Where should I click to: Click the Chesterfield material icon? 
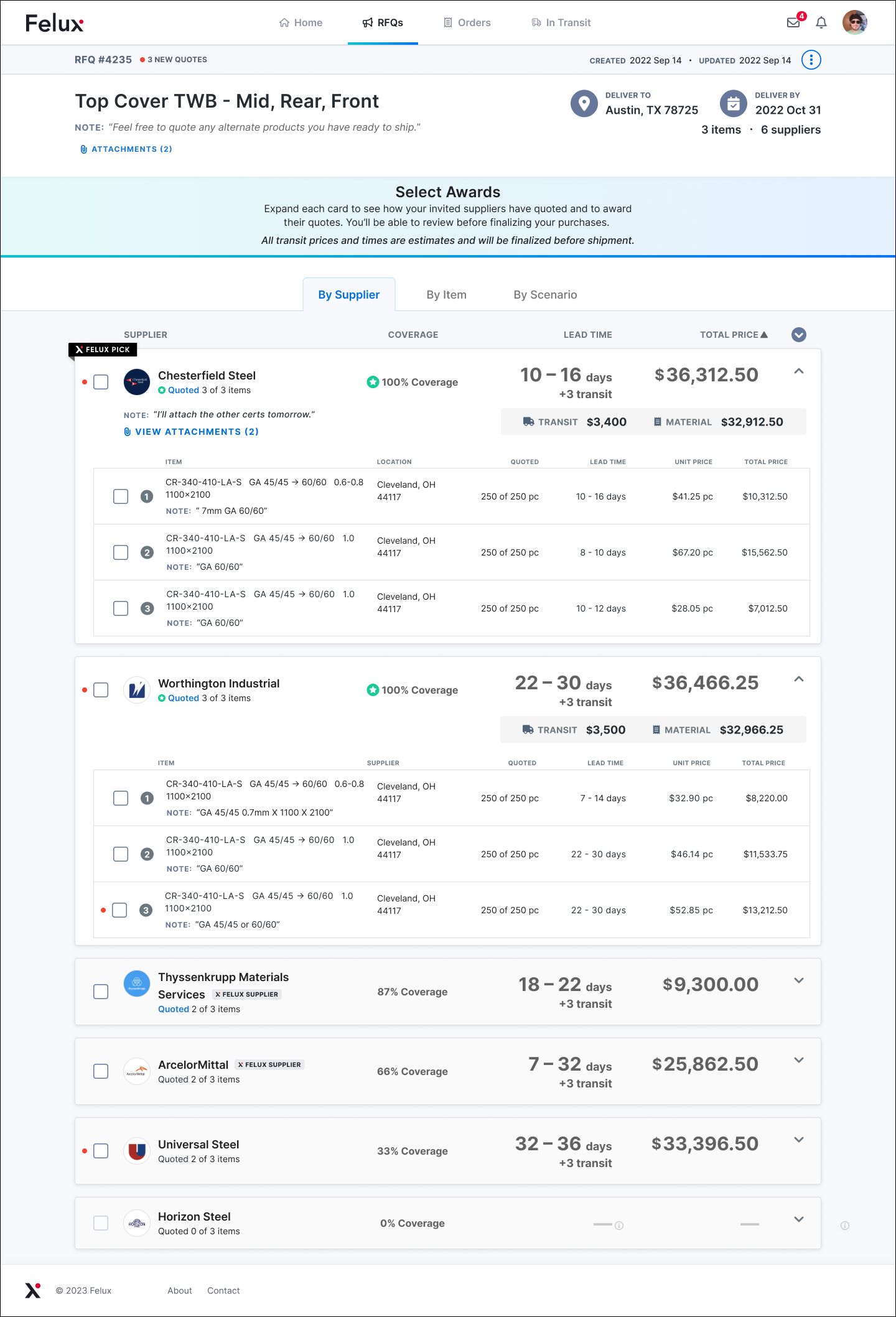(x=658, y=422)
